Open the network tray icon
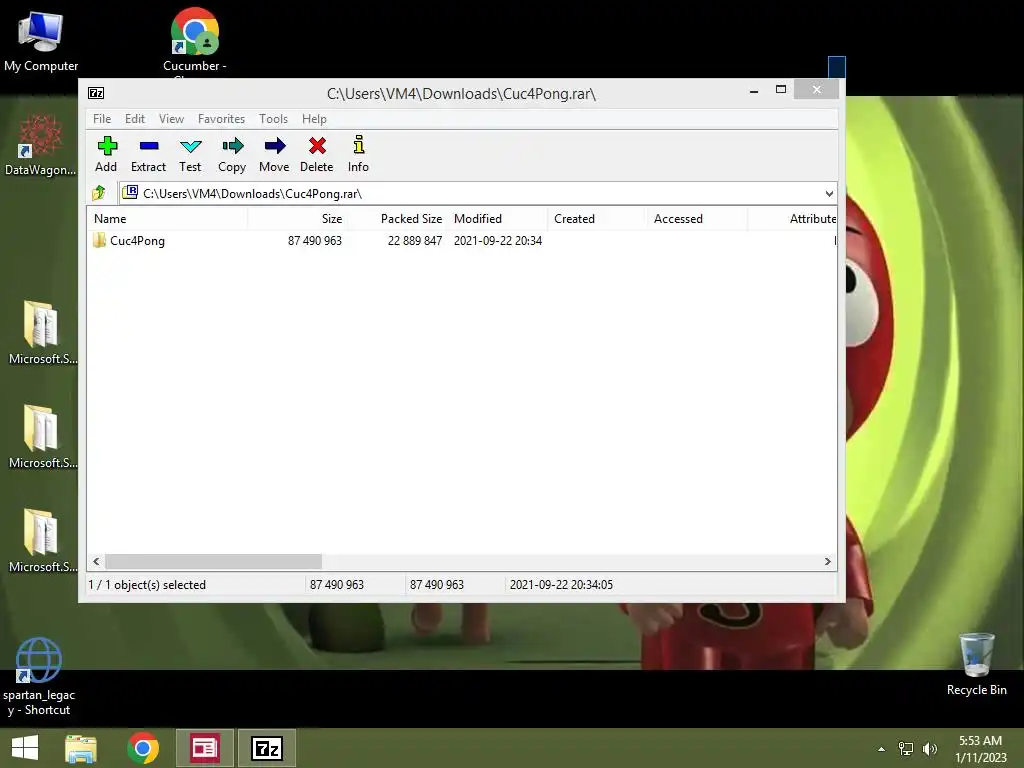Image resolution: width=1024 pixels, height=768 pixels. click(x=906, y=749)
